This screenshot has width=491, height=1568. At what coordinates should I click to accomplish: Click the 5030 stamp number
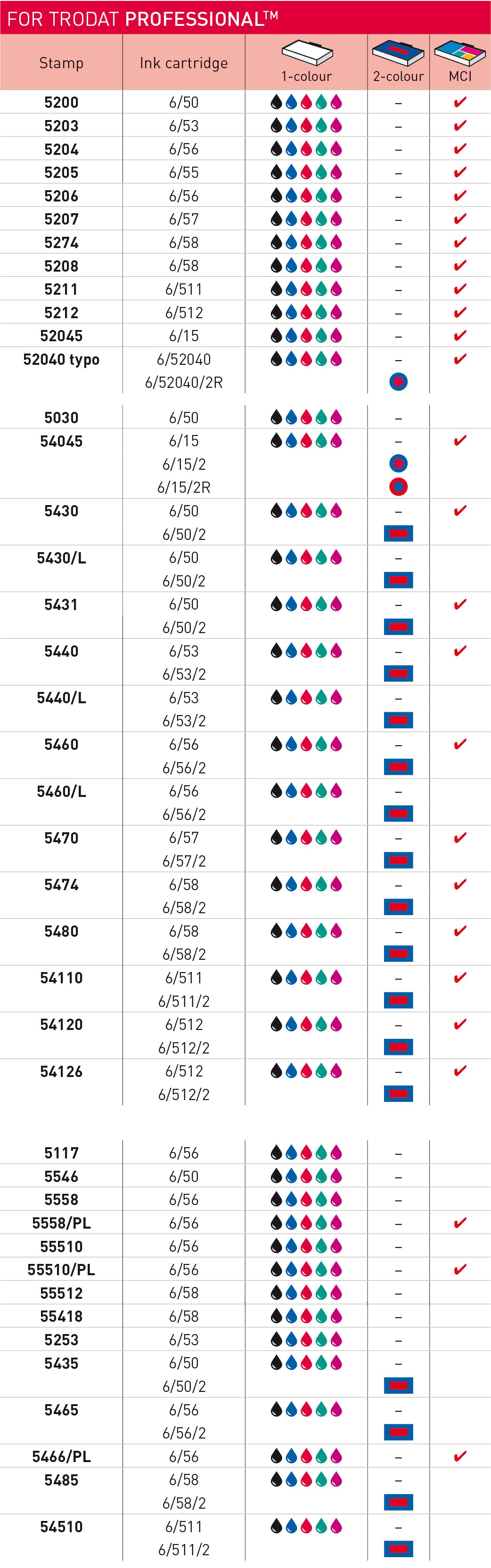[61, 418]
